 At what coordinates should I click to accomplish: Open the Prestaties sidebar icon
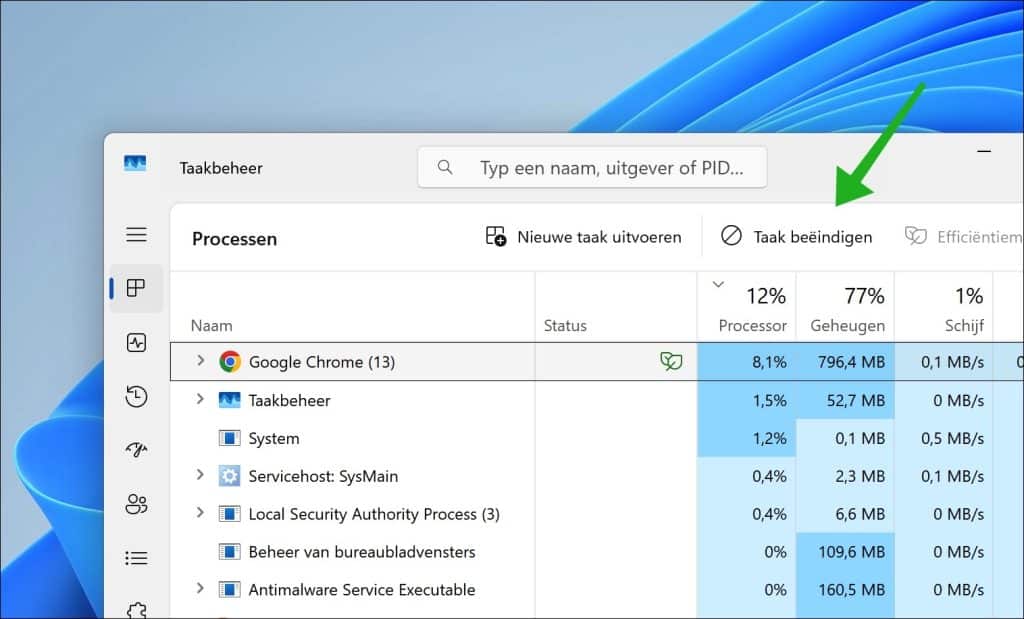point(136,343)
